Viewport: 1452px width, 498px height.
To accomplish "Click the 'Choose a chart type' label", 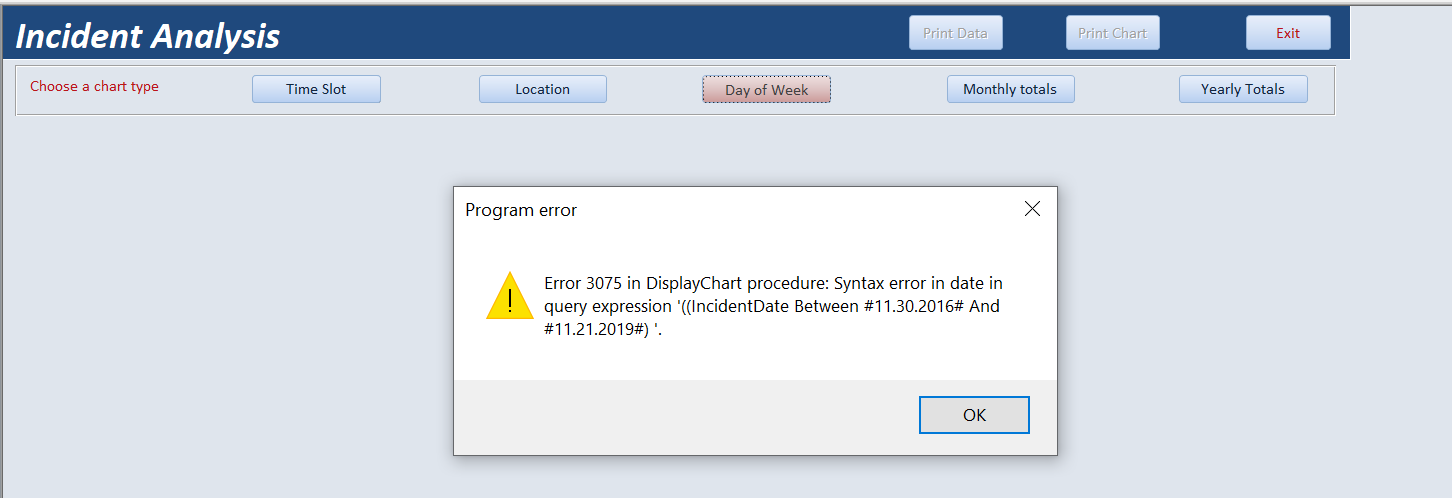I will [x=94, y=86].
